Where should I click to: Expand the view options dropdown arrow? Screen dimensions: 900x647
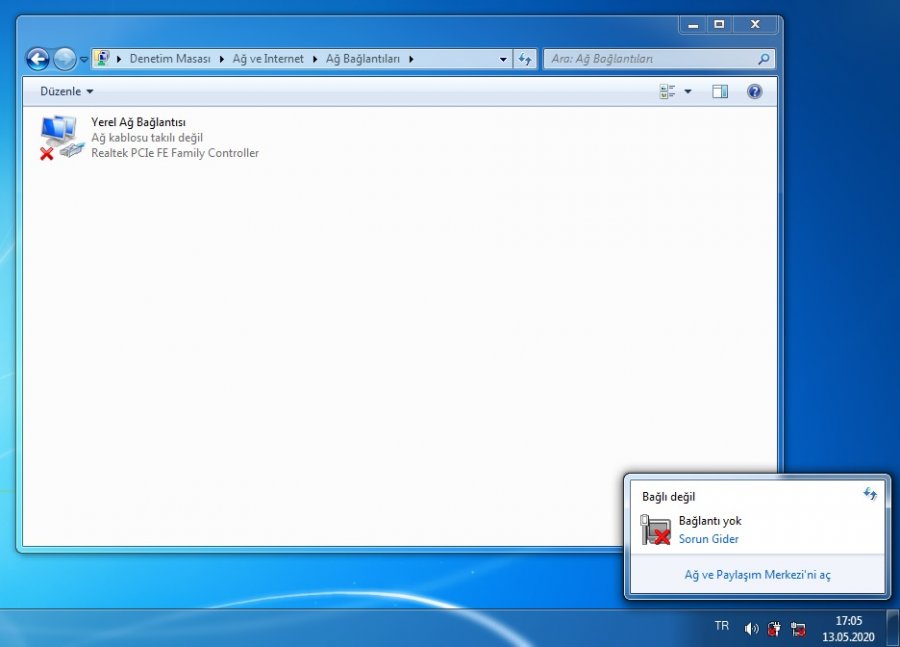point(687,92)
